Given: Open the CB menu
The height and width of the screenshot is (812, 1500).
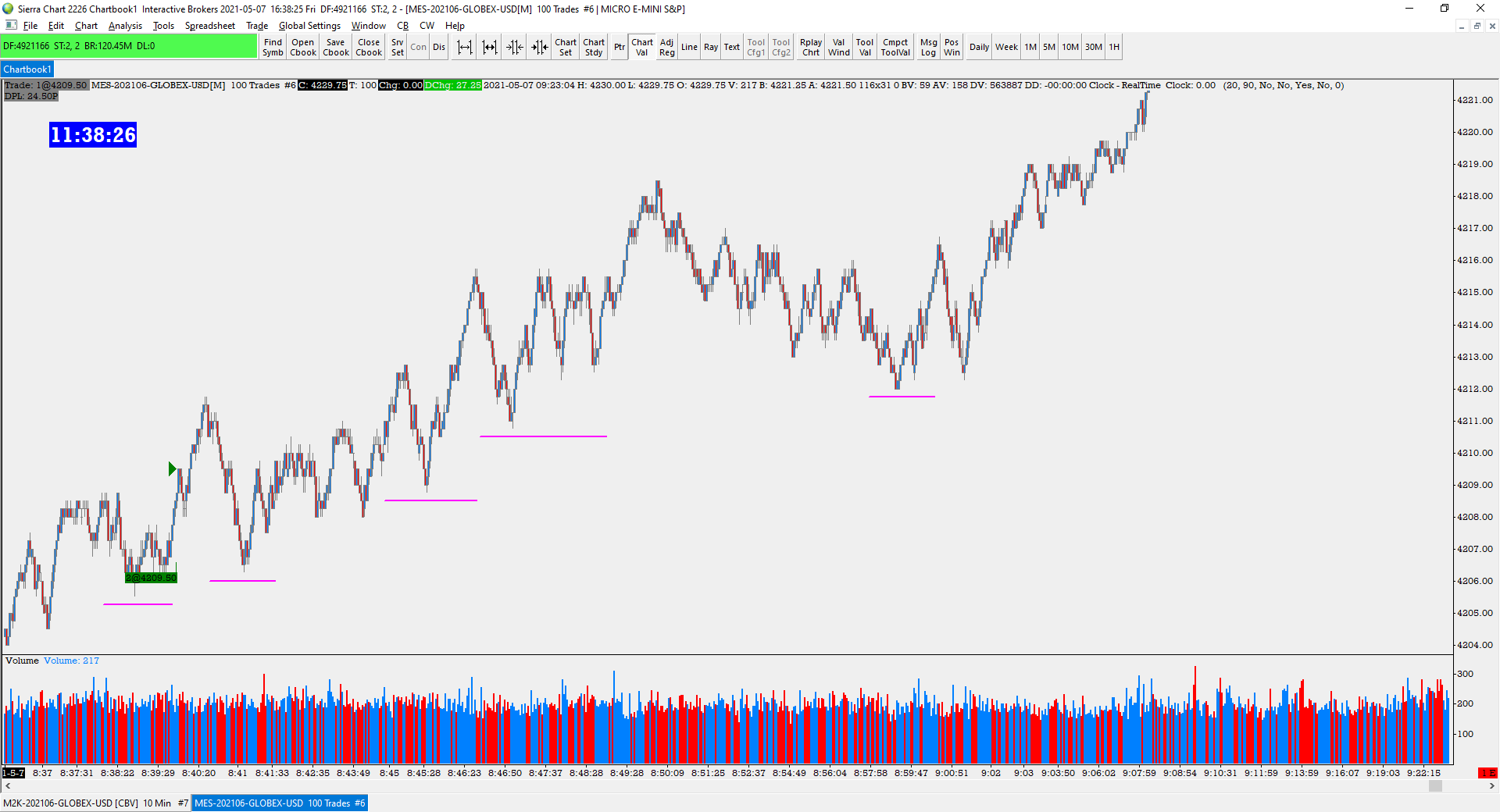Looking at the screenshot, I should tap(403, 26).
